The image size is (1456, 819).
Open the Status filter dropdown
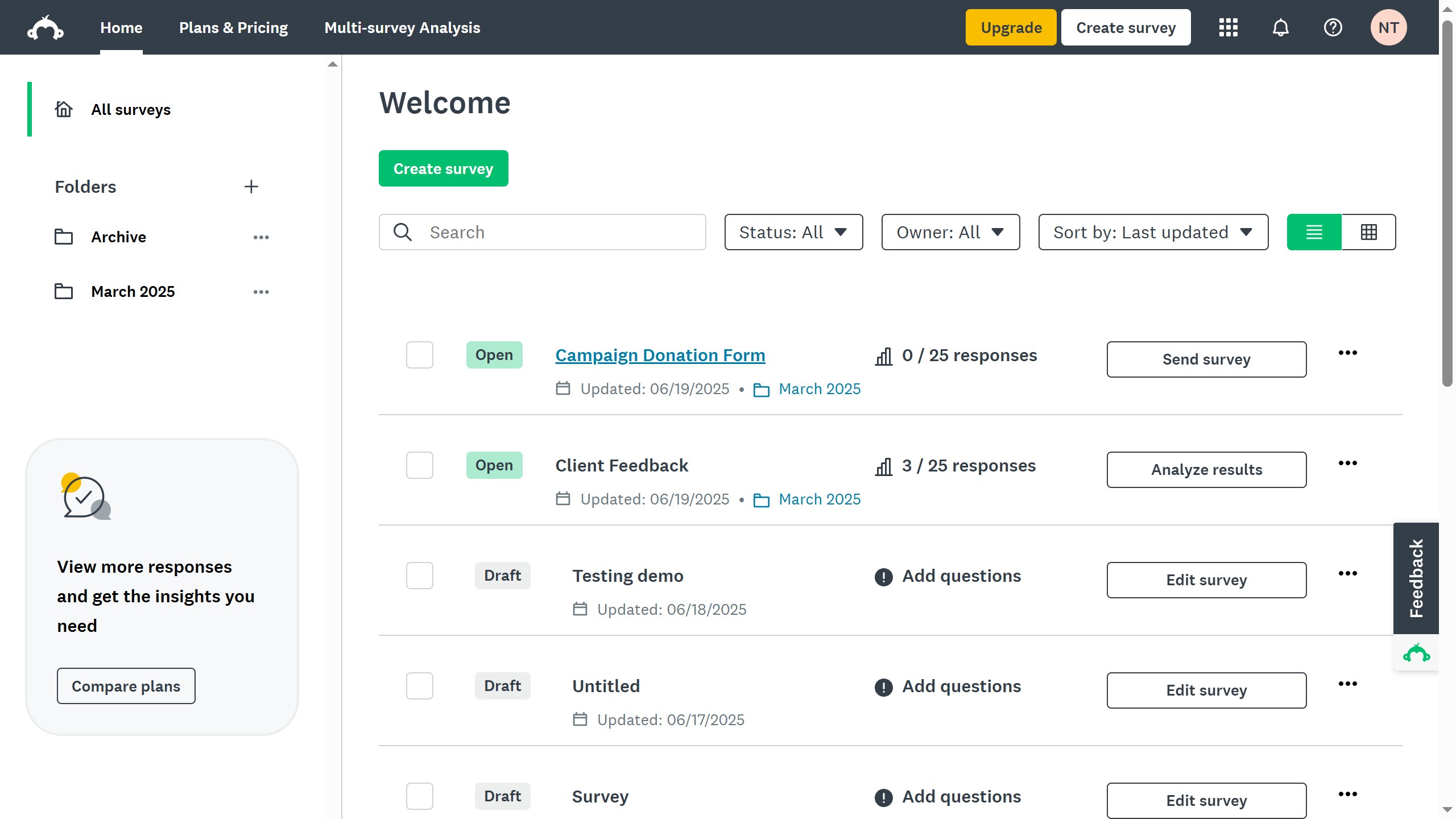793,231
